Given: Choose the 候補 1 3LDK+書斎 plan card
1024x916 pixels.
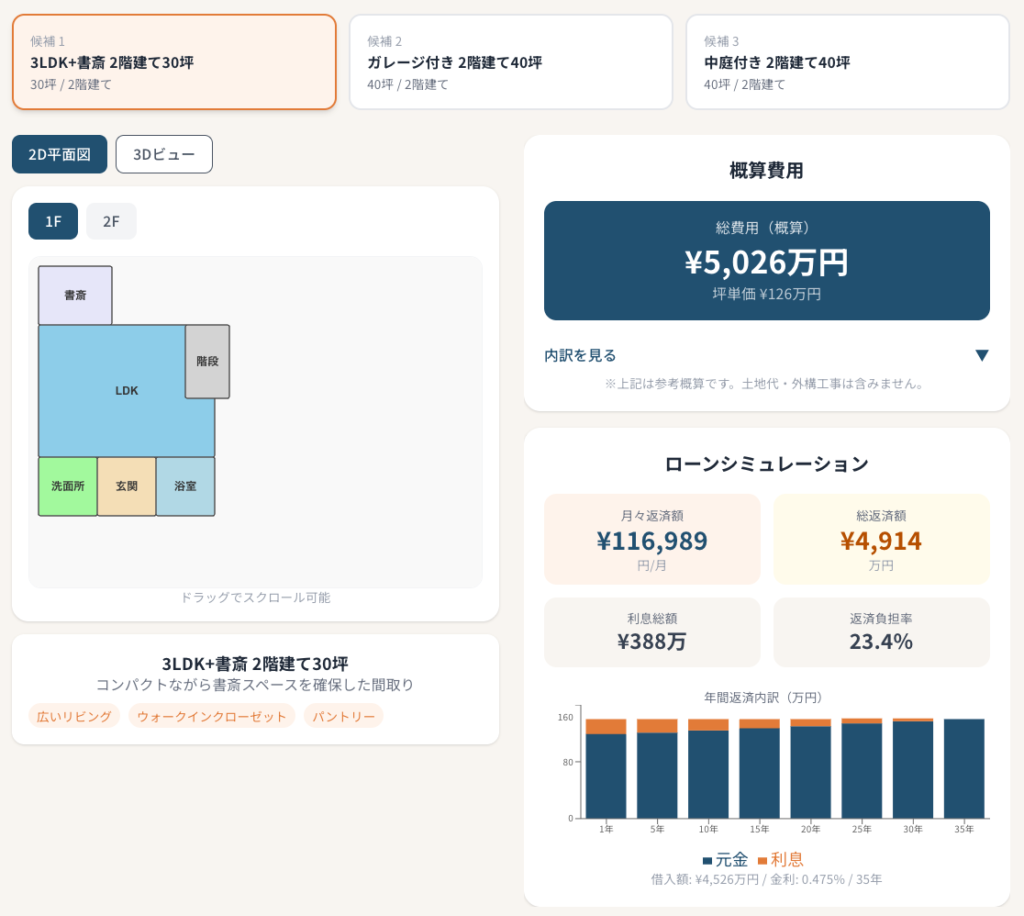Looking at the screenshot, I should click(174, 62).
